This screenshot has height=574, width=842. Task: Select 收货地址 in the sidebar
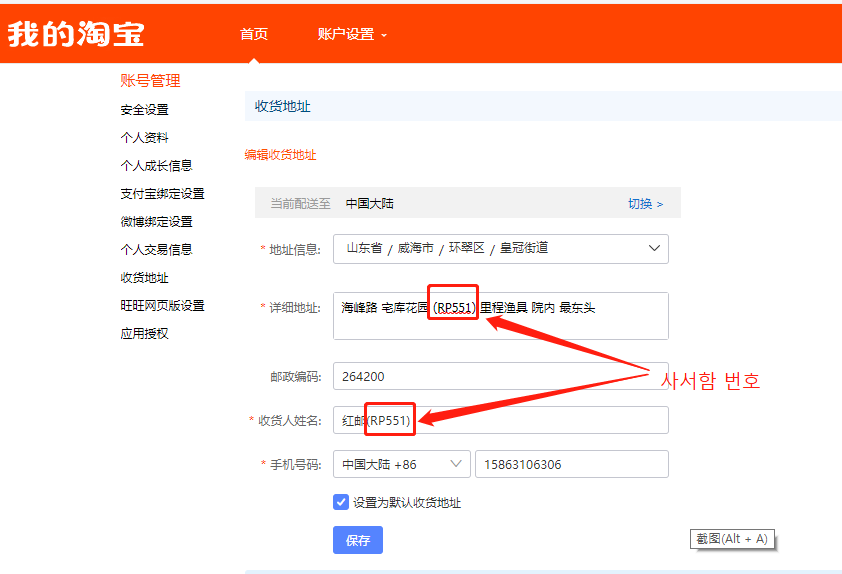[x=144, y=278]
